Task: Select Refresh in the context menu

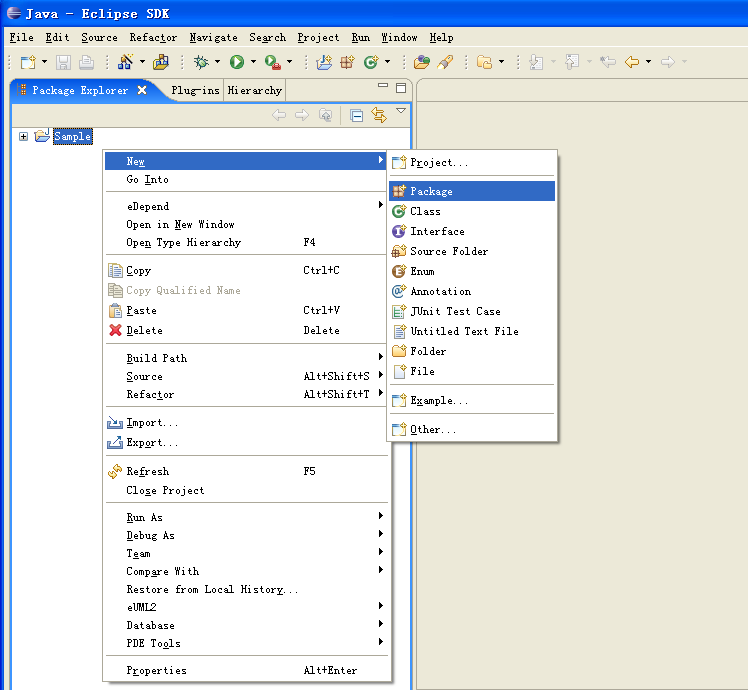Action: (245, 471)
